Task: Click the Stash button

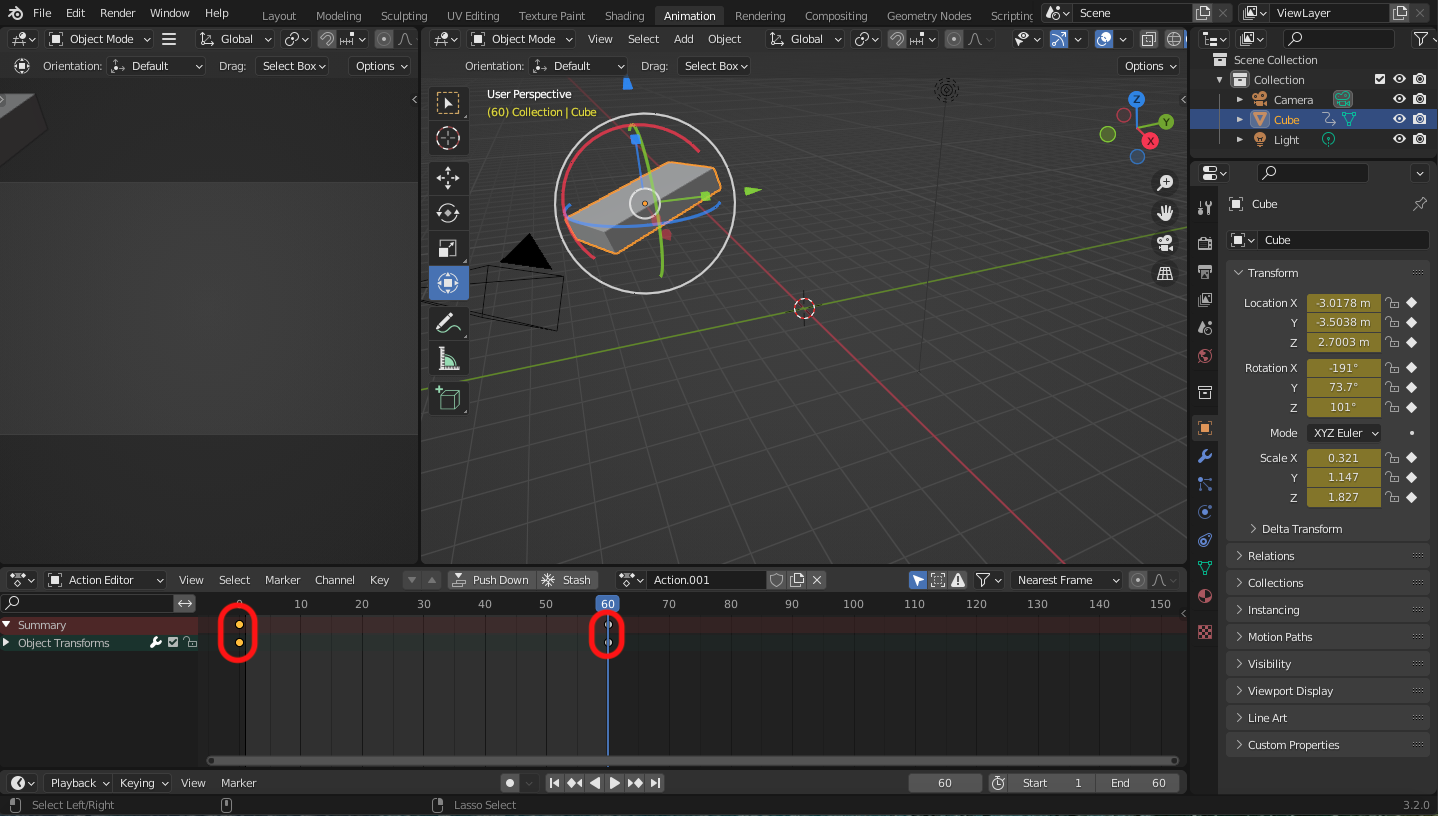Action: pos(567,580)
